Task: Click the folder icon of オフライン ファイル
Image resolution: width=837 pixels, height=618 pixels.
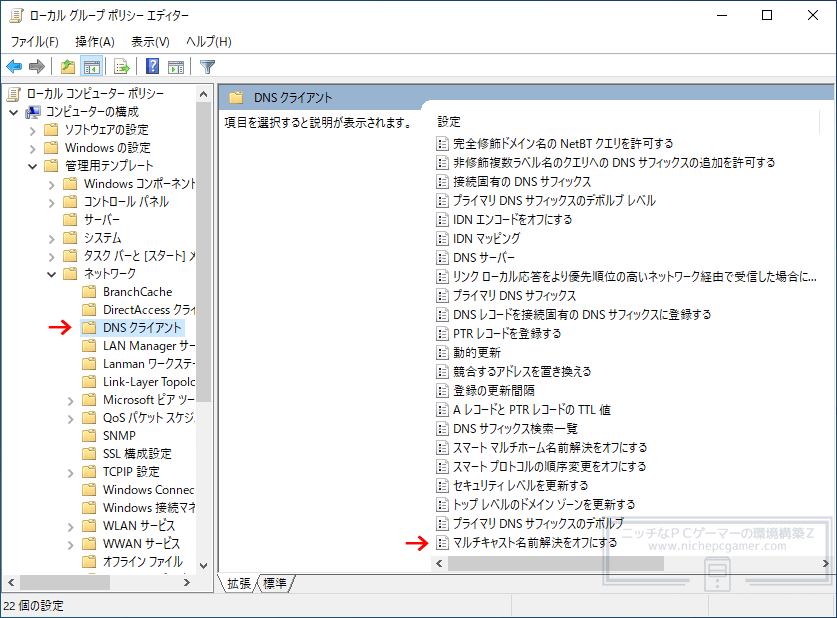Action: click(x=89, y=561)
